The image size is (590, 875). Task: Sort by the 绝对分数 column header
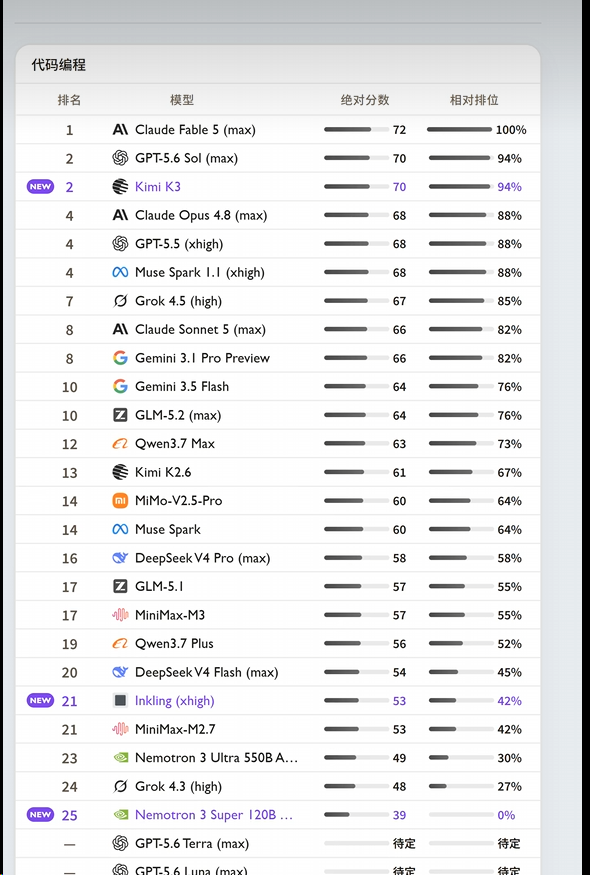point(365,100)
